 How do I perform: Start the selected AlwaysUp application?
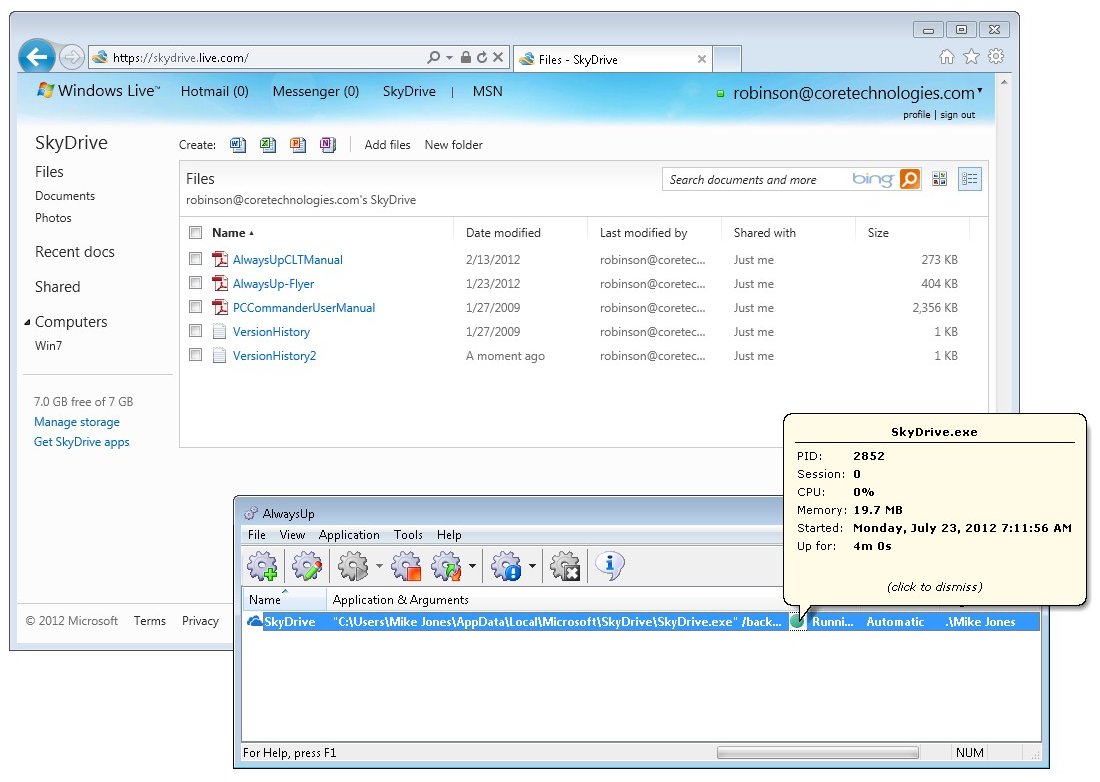(x=353, y=566)
